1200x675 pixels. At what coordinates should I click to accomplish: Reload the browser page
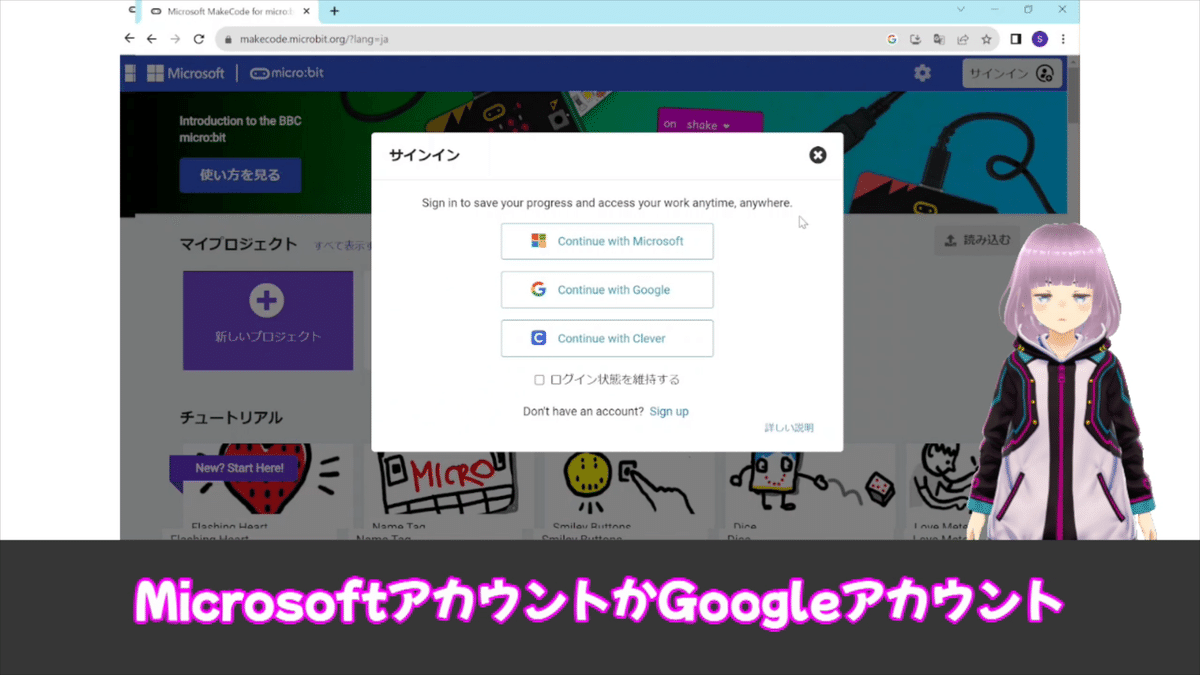pyautogui.click(x=199, y=39)
